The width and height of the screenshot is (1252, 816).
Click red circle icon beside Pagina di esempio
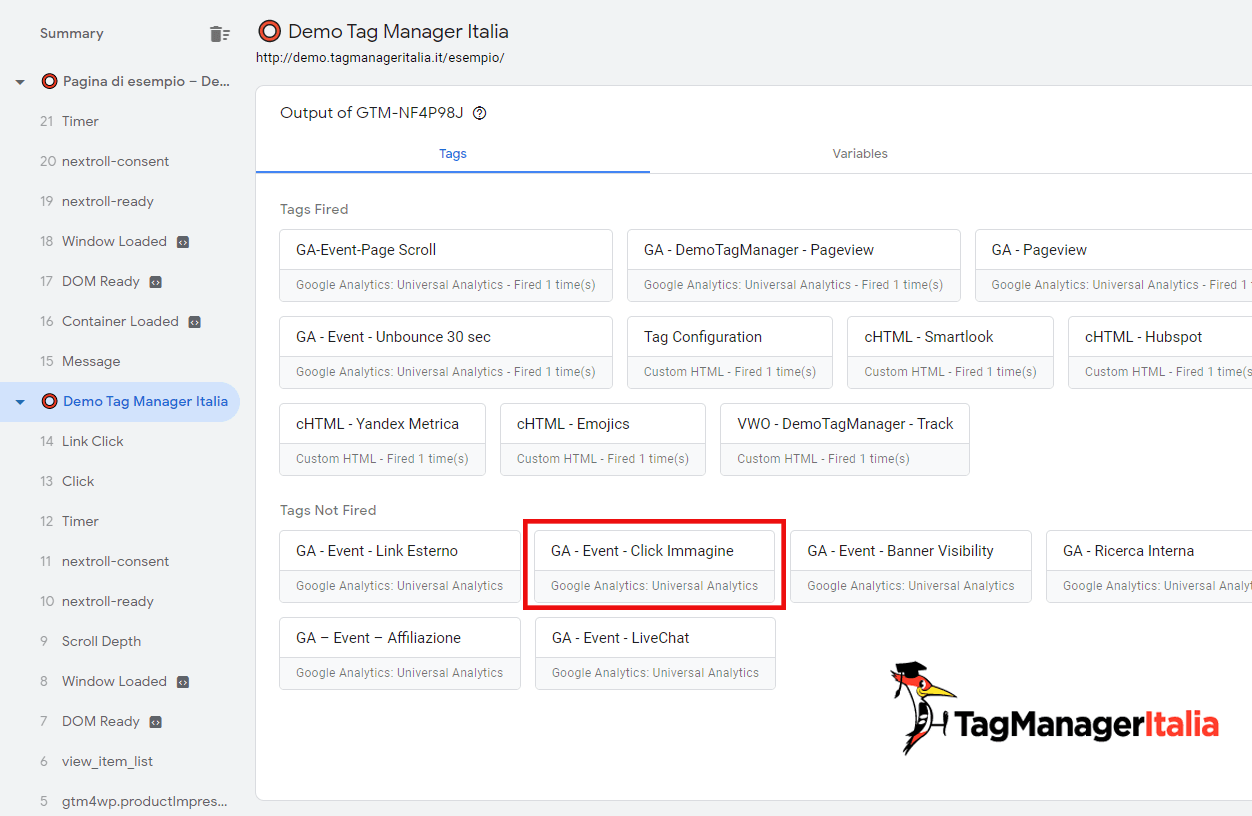(49, 81)
